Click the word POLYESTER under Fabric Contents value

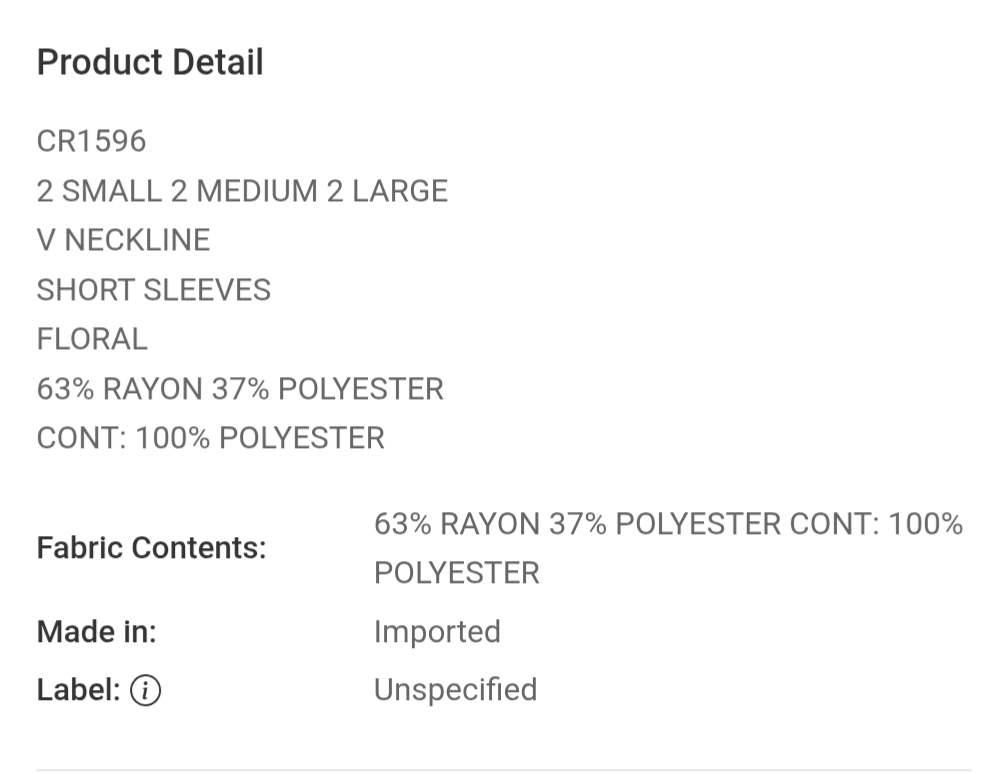click(457, 573)
